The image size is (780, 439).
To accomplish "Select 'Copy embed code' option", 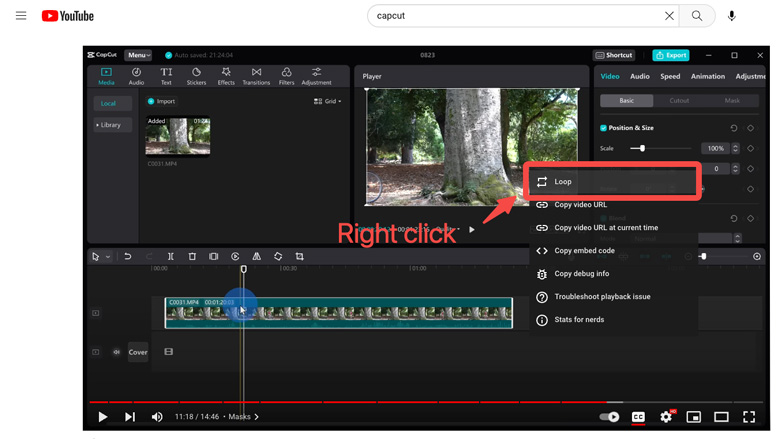I will (x=584, y=251).
